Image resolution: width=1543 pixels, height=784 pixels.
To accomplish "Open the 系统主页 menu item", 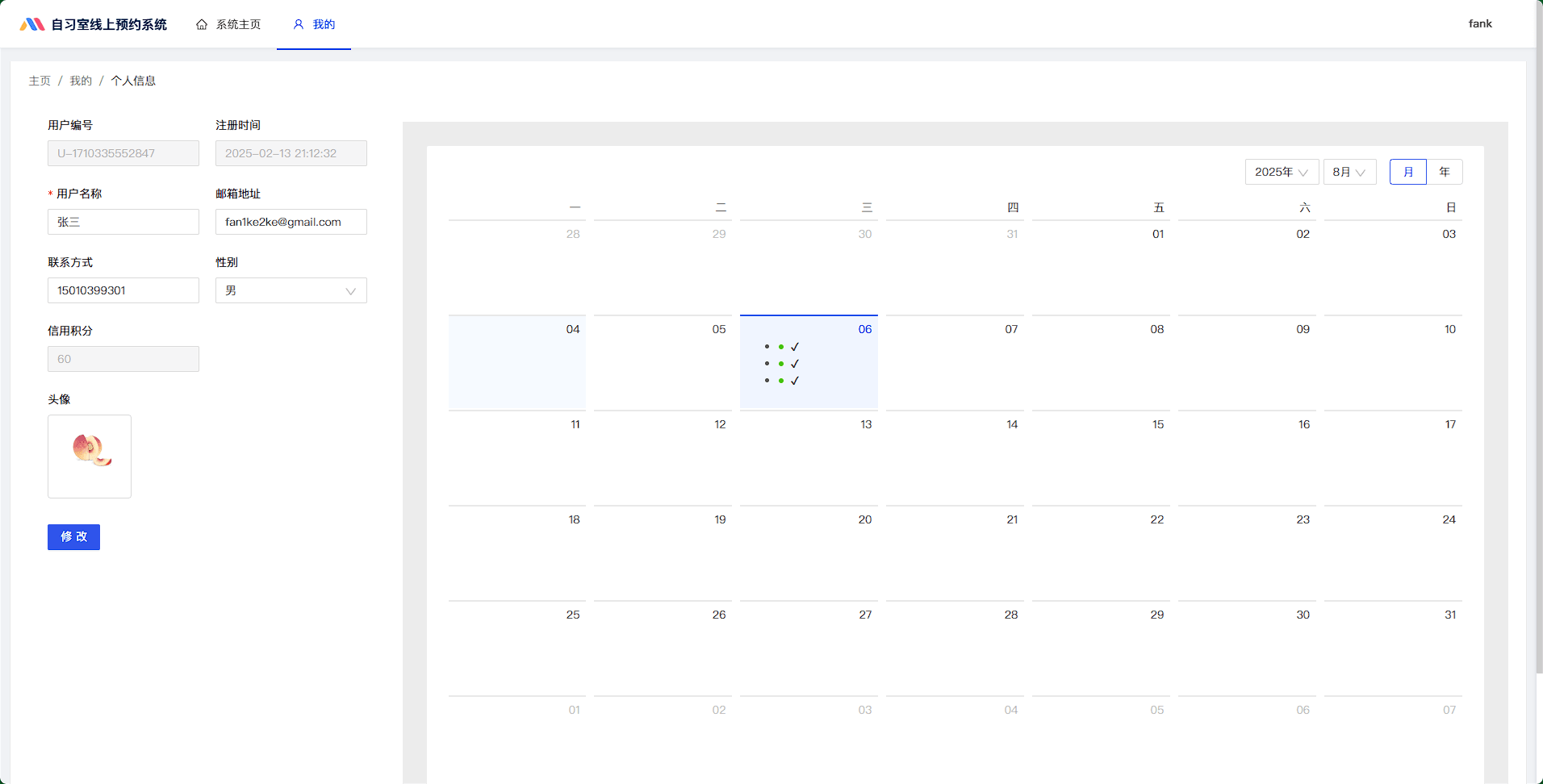I will pos(229,24).
